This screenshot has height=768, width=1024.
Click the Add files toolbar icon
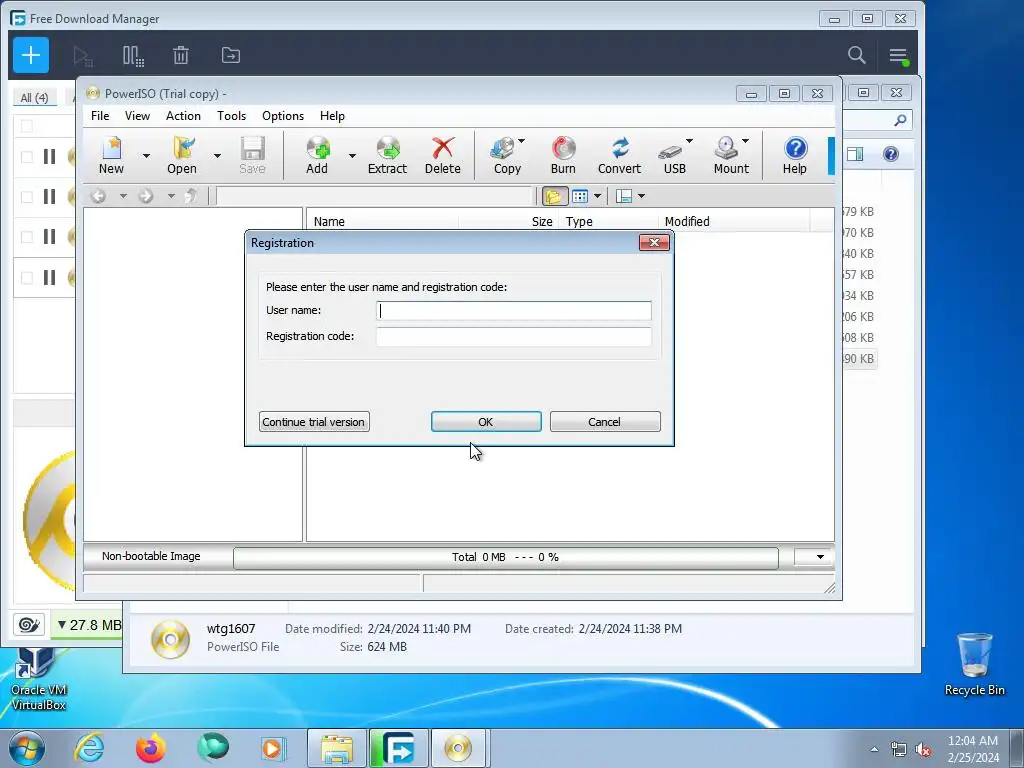click(317, 155)
